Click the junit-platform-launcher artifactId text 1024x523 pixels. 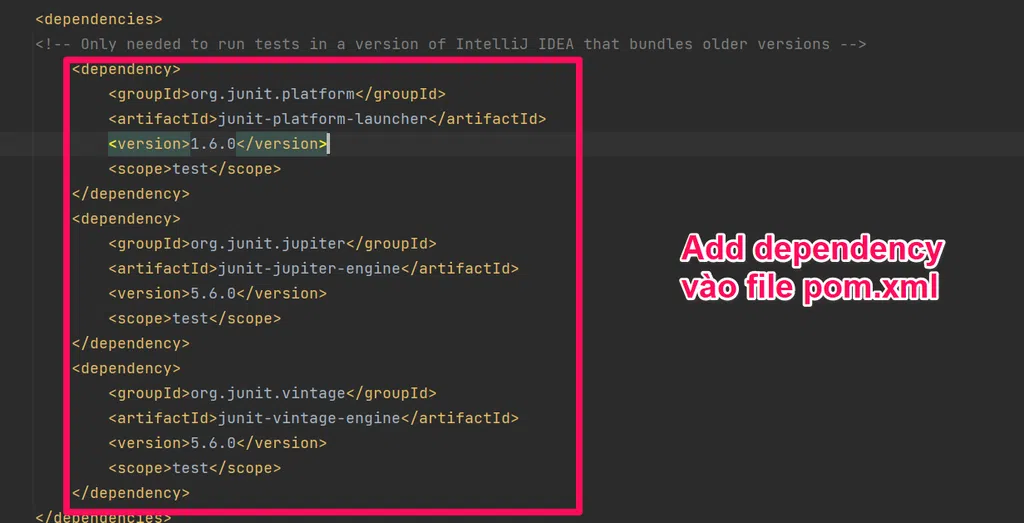(323, 119)
